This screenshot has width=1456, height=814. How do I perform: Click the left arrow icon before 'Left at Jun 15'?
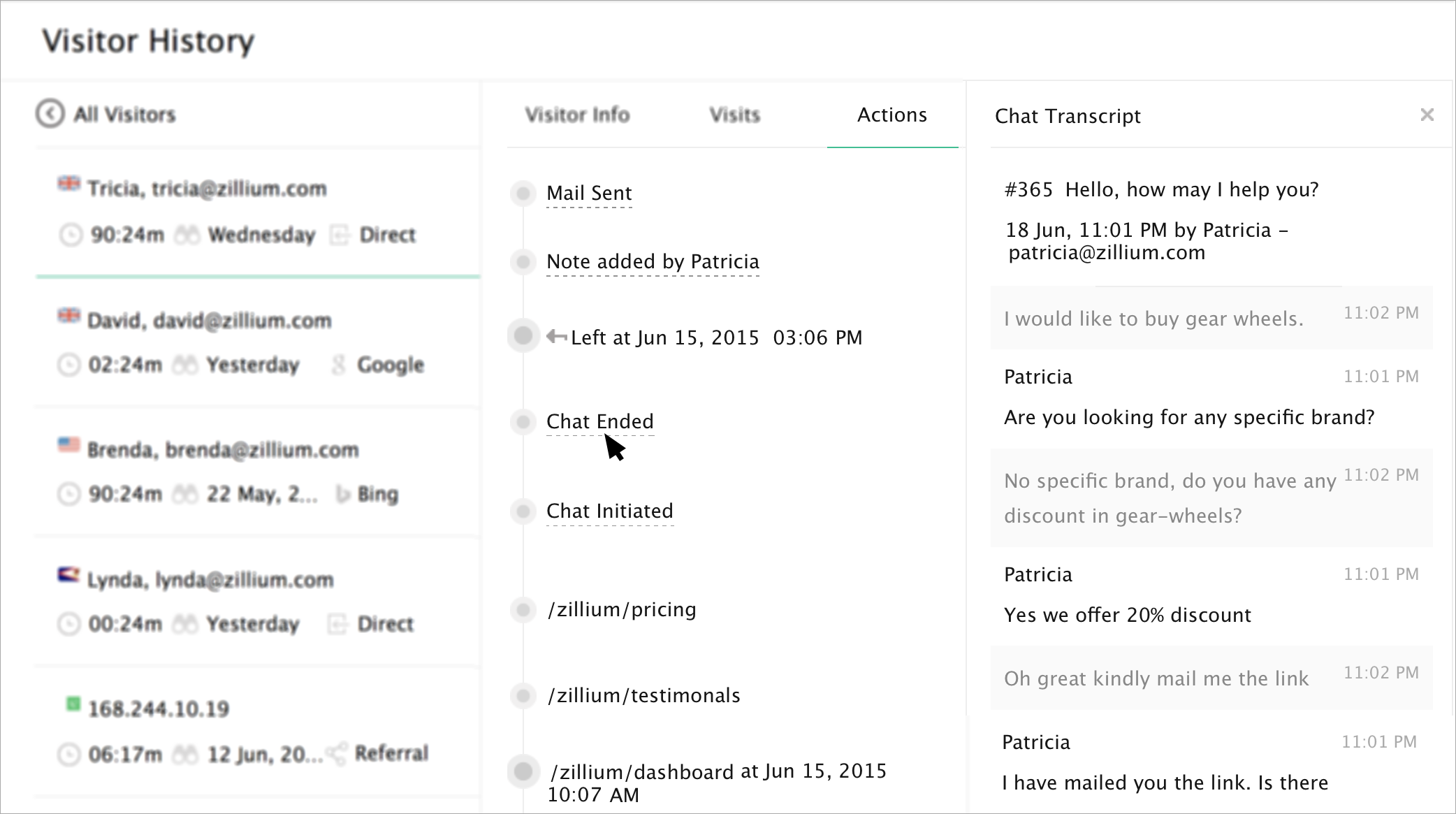556,337
